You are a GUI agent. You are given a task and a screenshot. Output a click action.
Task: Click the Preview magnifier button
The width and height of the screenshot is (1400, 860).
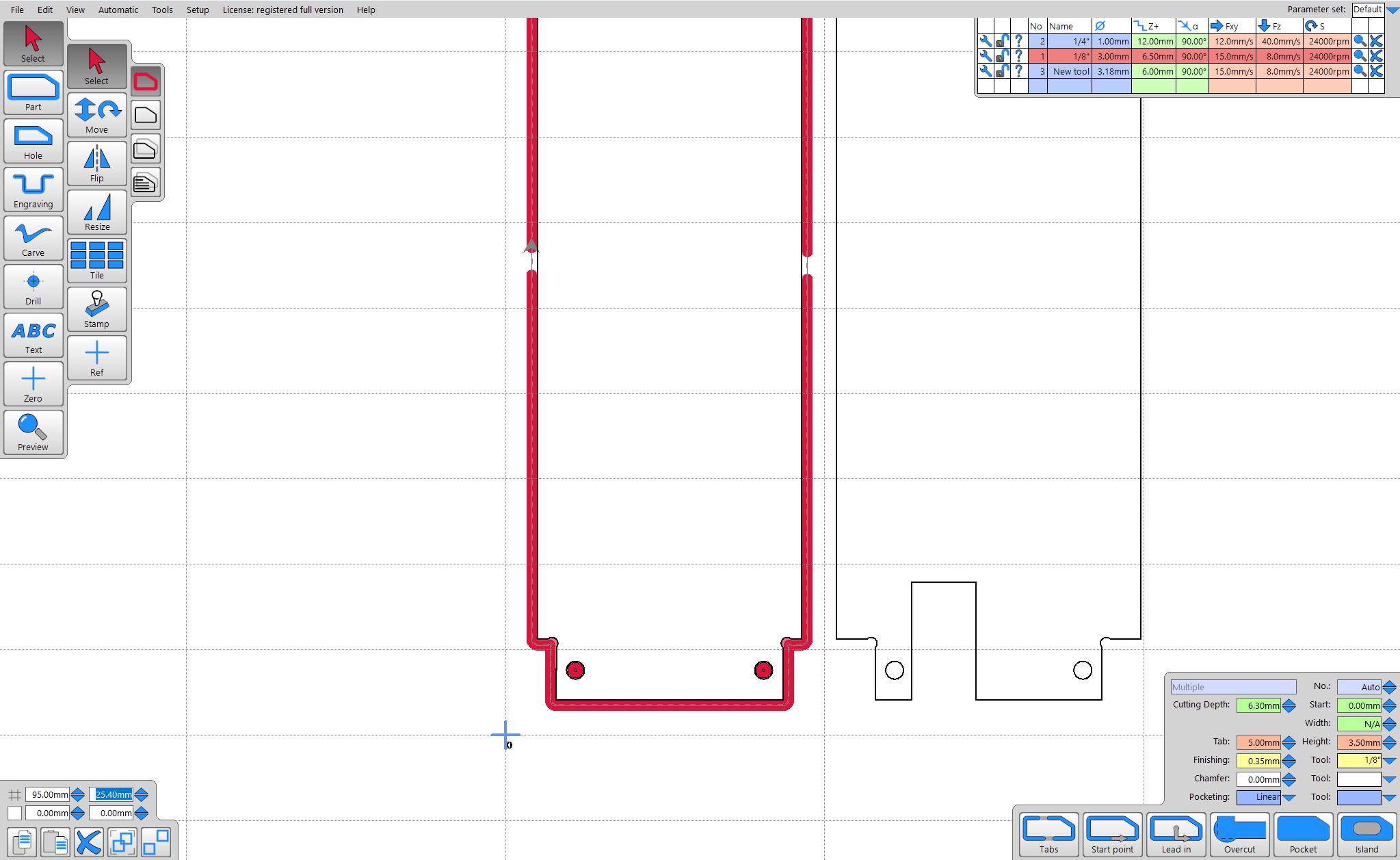point(33,432)
